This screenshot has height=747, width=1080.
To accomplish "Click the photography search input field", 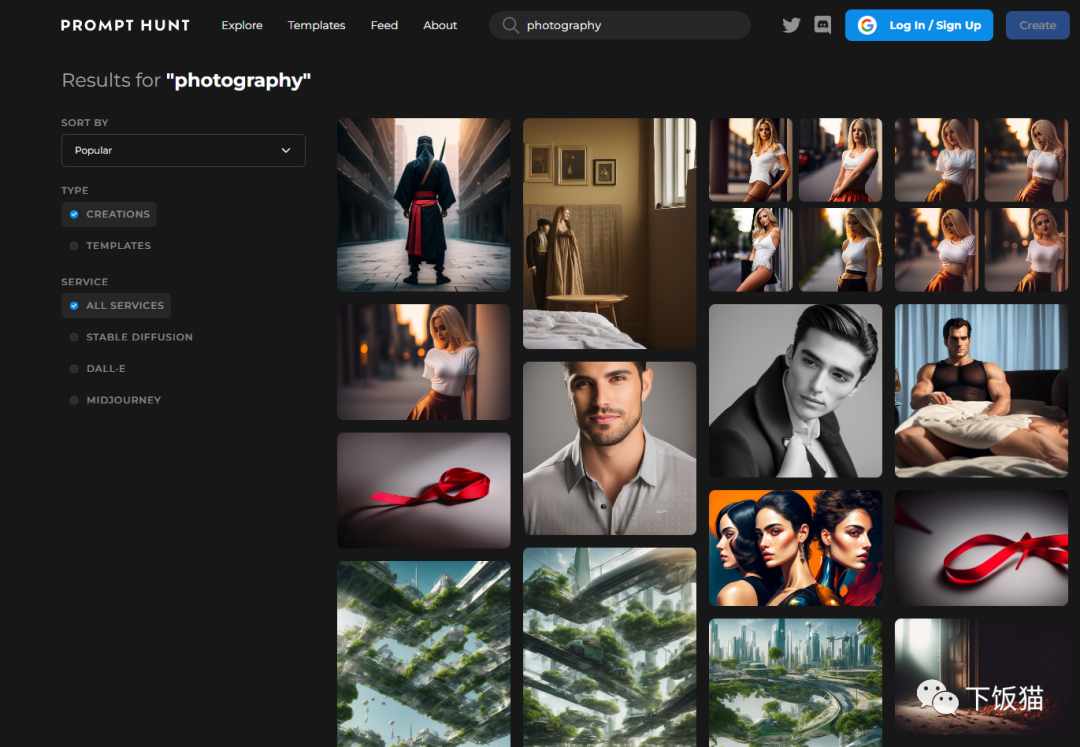I will pos(620,25).
